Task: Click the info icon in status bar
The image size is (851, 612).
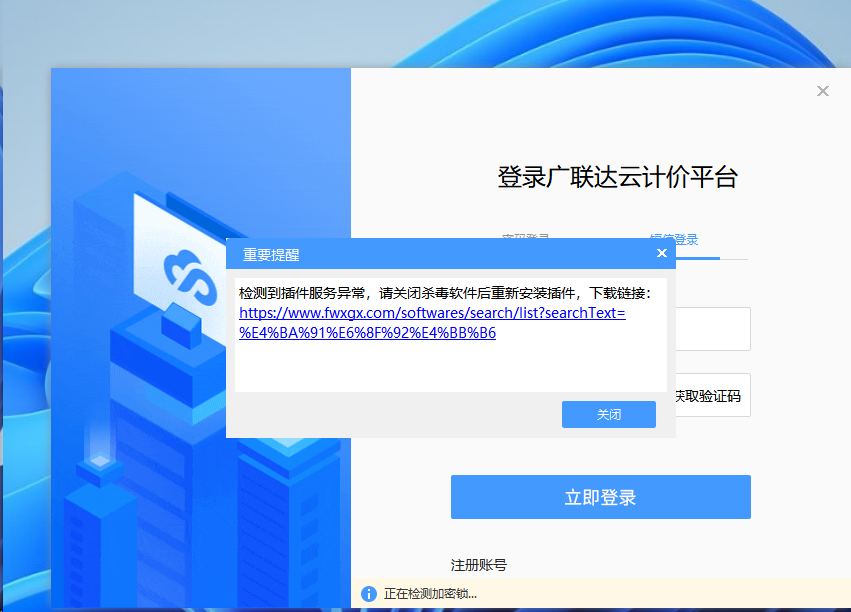Action: [369, 594]
